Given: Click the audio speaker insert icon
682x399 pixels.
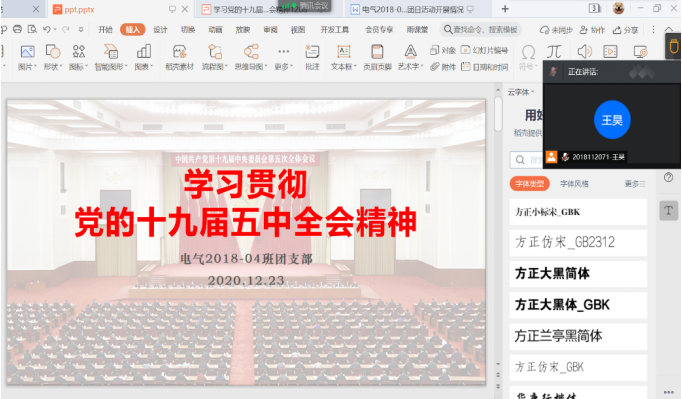Looking at the screenshot, I should 584,52.
